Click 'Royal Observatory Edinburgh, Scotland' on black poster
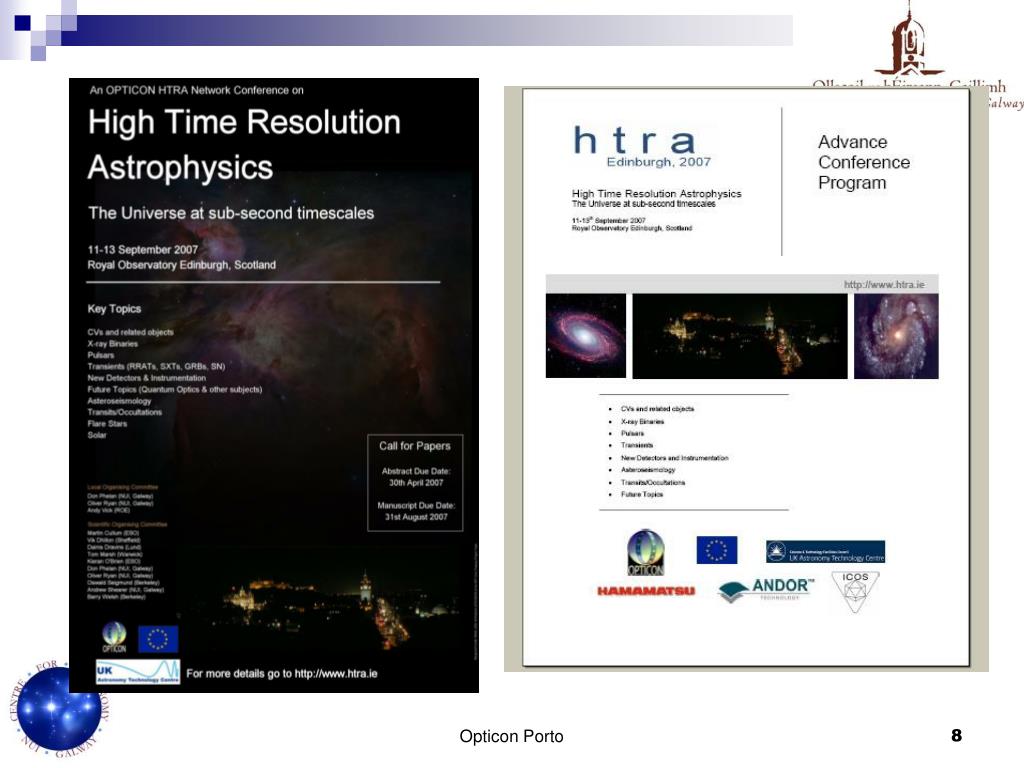 [182, 265]
